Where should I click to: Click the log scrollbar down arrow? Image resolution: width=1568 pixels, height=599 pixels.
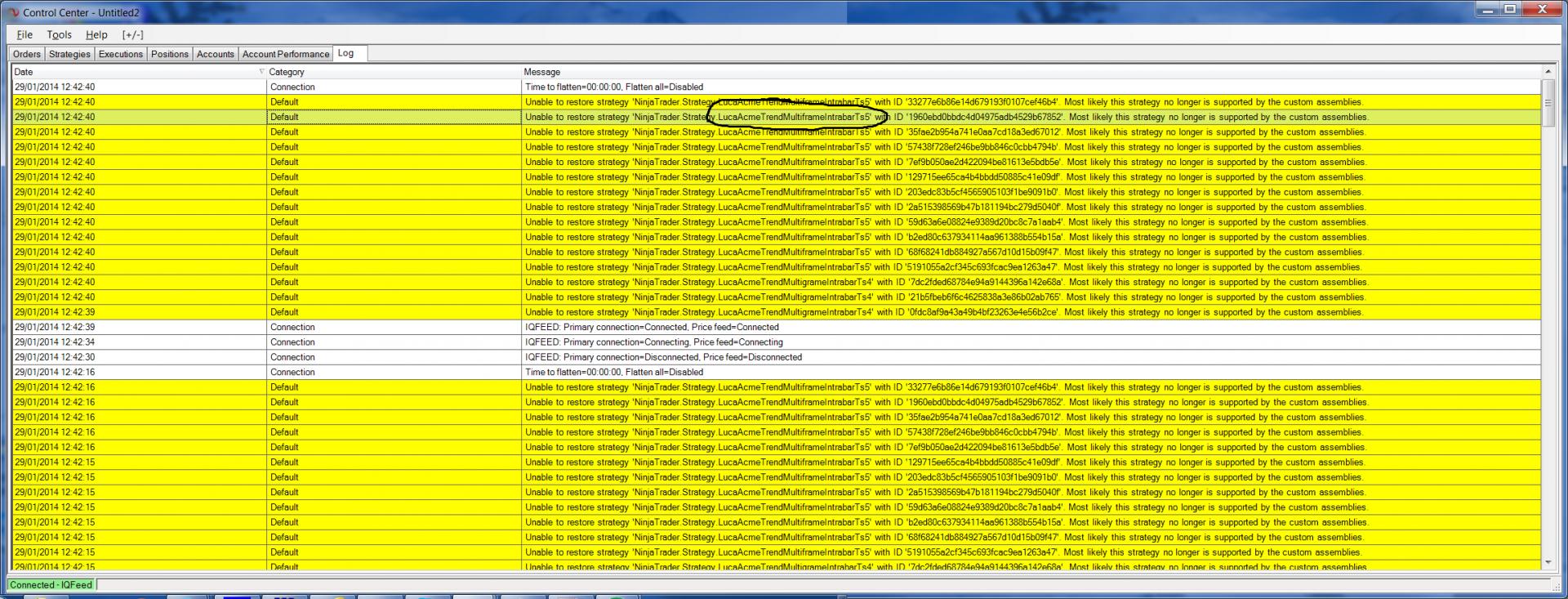[x=1548, y=562]
